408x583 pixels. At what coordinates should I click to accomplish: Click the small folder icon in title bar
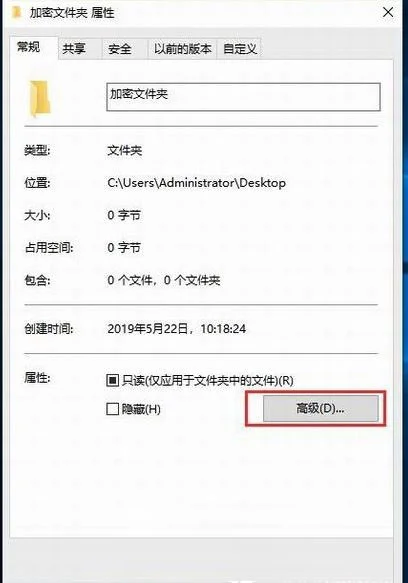point(16,13)
